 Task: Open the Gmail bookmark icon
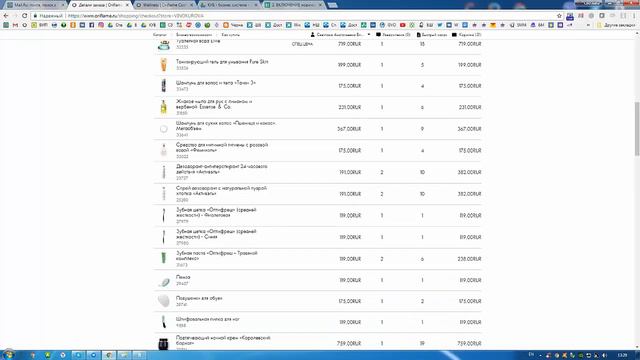pos(15,25)
